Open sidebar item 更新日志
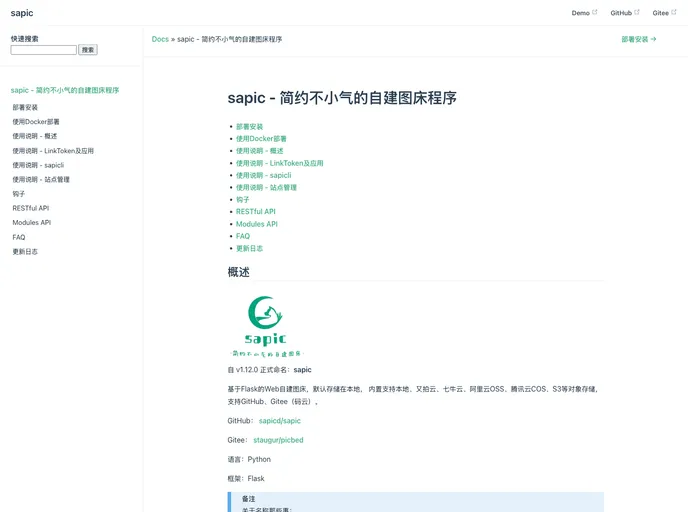Image resolution: width=688 pixels, height=512 pixels. click(25, 251)
